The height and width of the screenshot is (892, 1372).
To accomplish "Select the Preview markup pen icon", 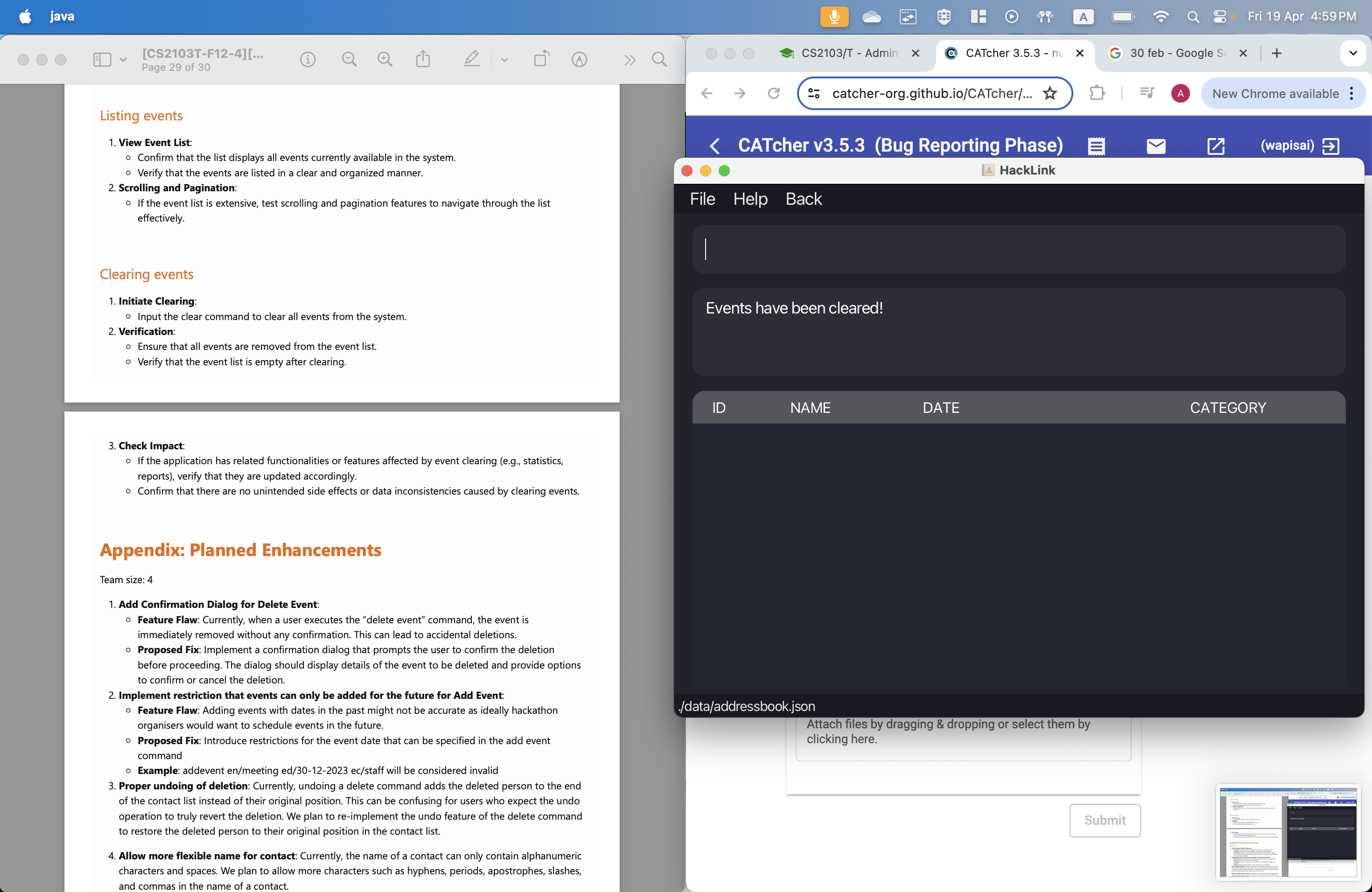I will (471, 59).
